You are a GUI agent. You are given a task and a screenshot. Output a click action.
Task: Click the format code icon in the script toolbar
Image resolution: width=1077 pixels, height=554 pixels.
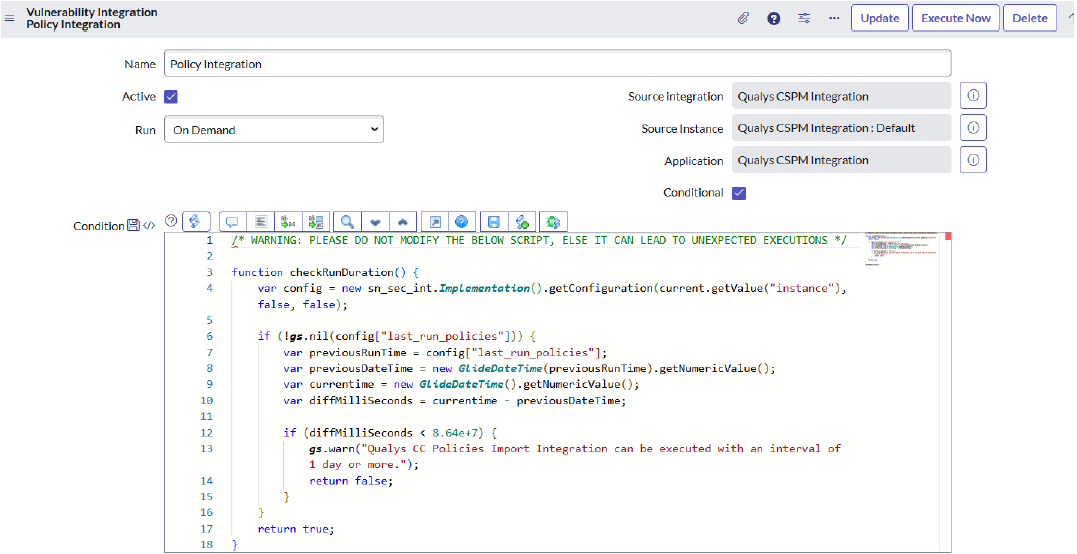[x=260, y=221]
